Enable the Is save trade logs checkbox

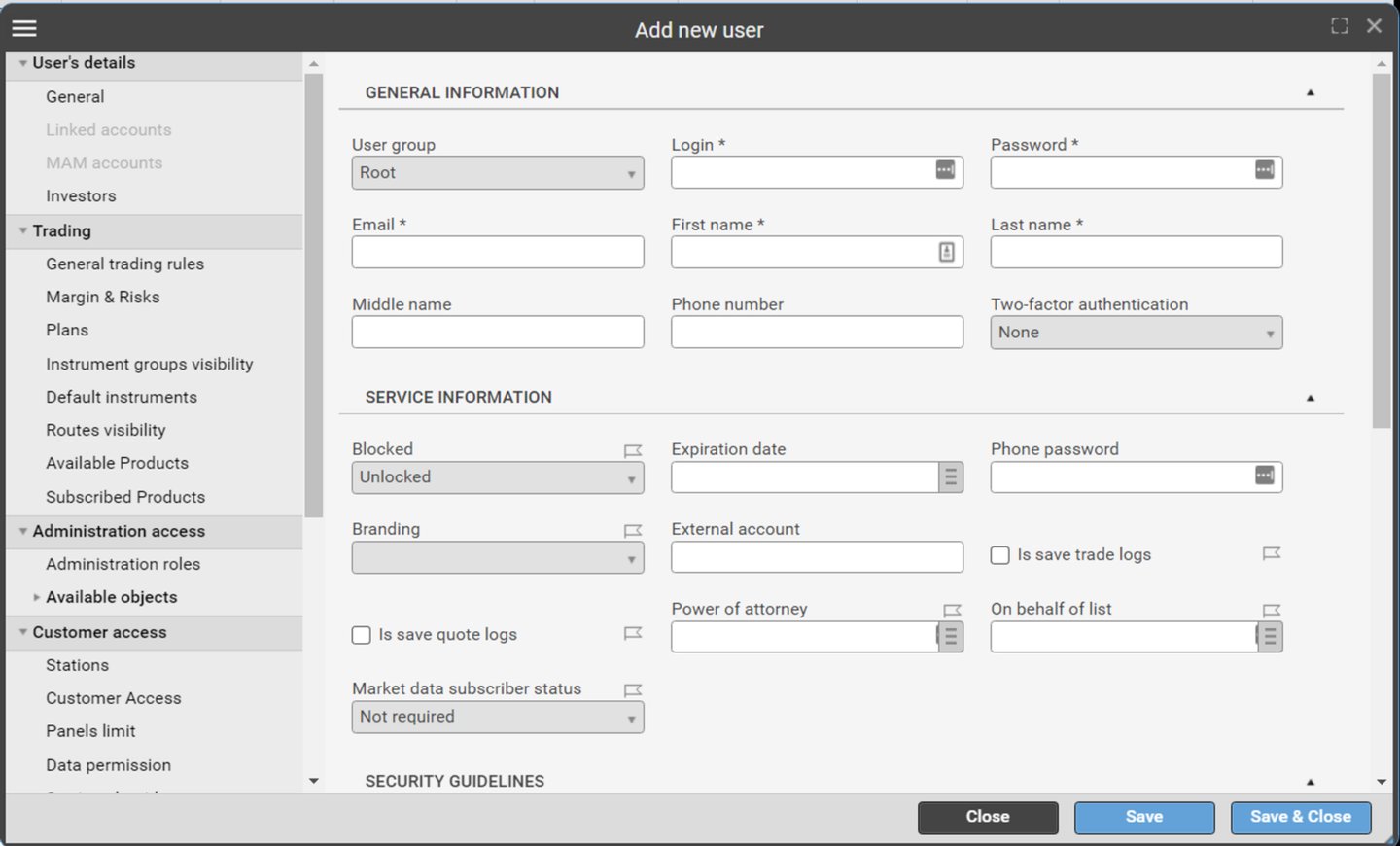coord(999,554)
